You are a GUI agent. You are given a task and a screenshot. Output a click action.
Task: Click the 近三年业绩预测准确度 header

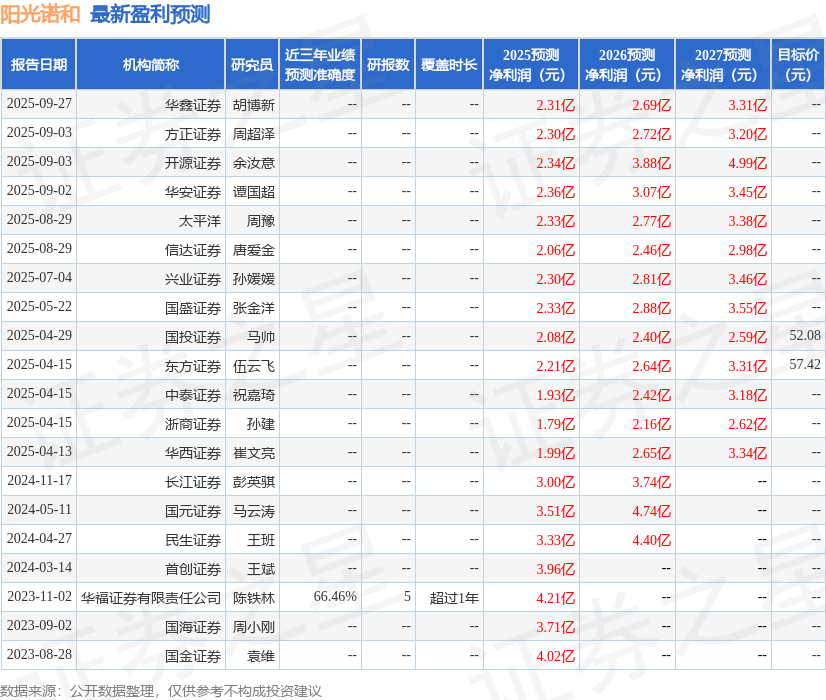pos(320,64)
